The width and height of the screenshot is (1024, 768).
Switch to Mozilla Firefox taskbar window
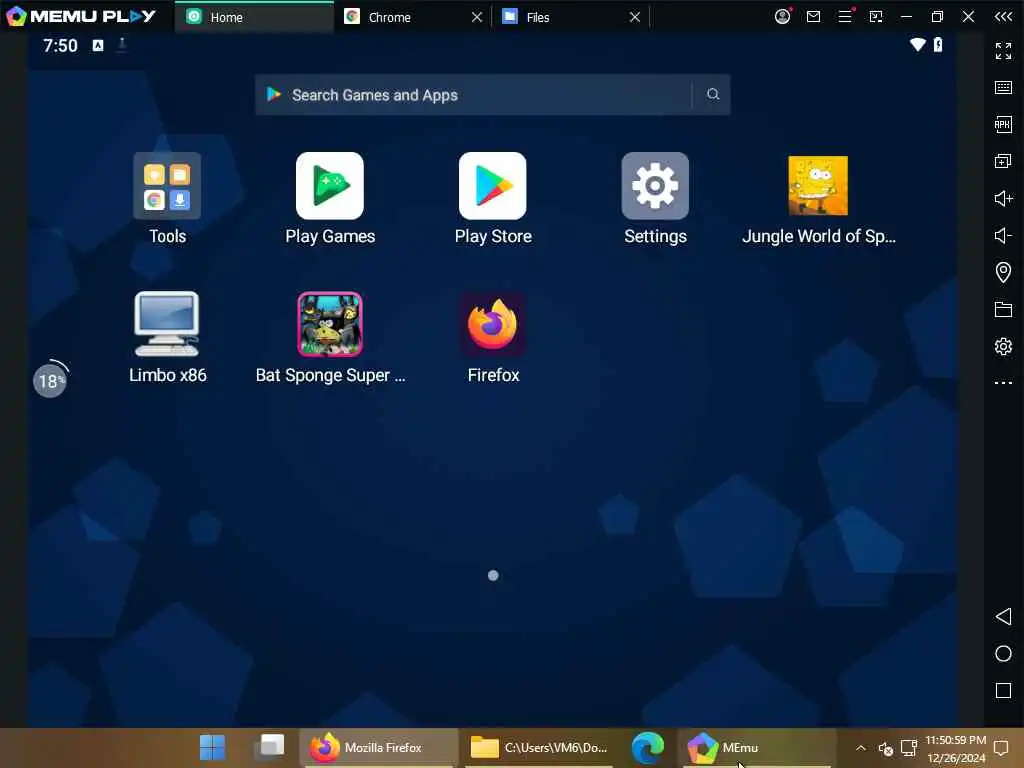point(379,748)
